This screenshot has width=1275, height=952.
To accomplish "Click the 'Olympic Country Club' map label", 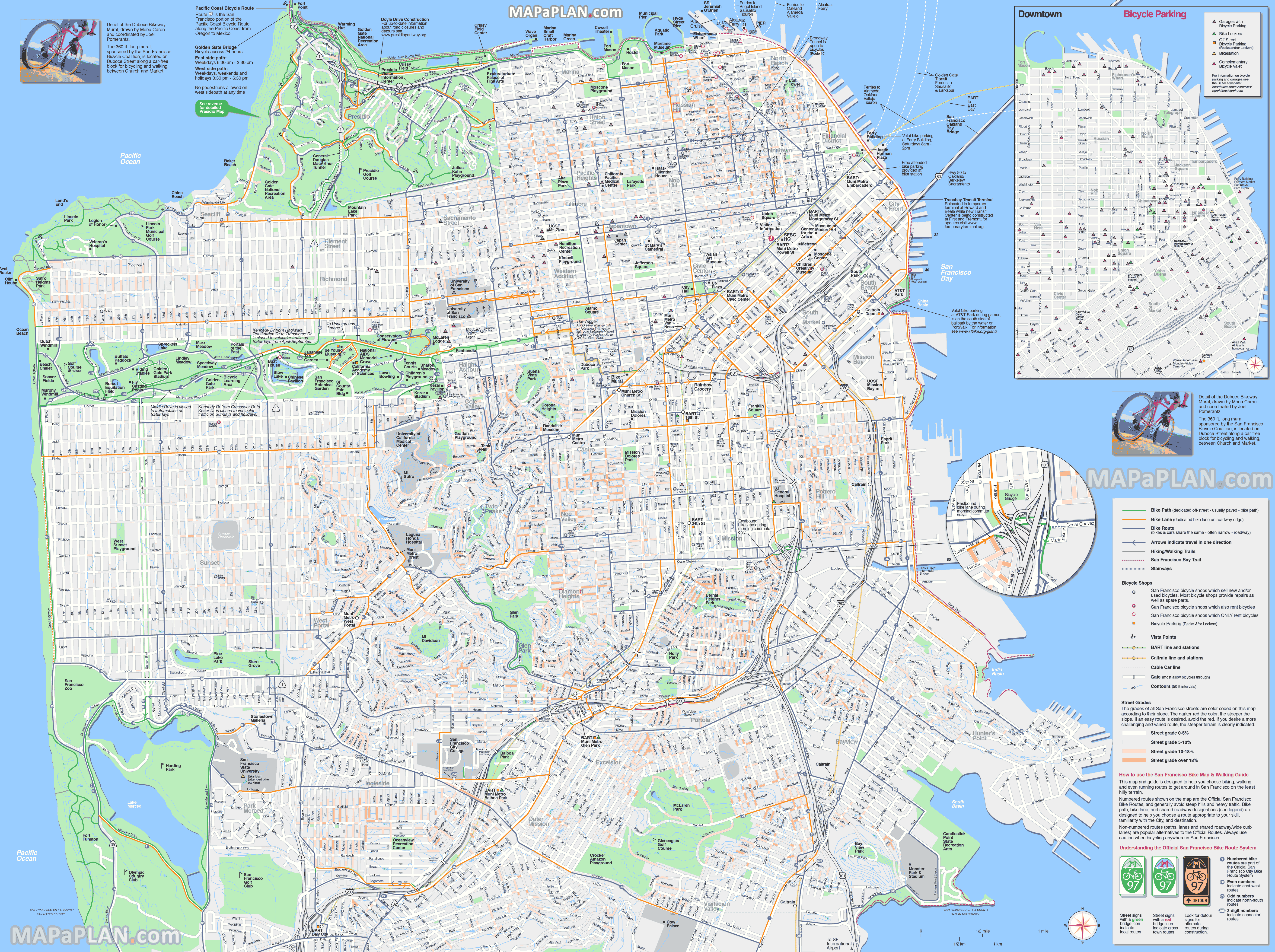I will (136, 876).
